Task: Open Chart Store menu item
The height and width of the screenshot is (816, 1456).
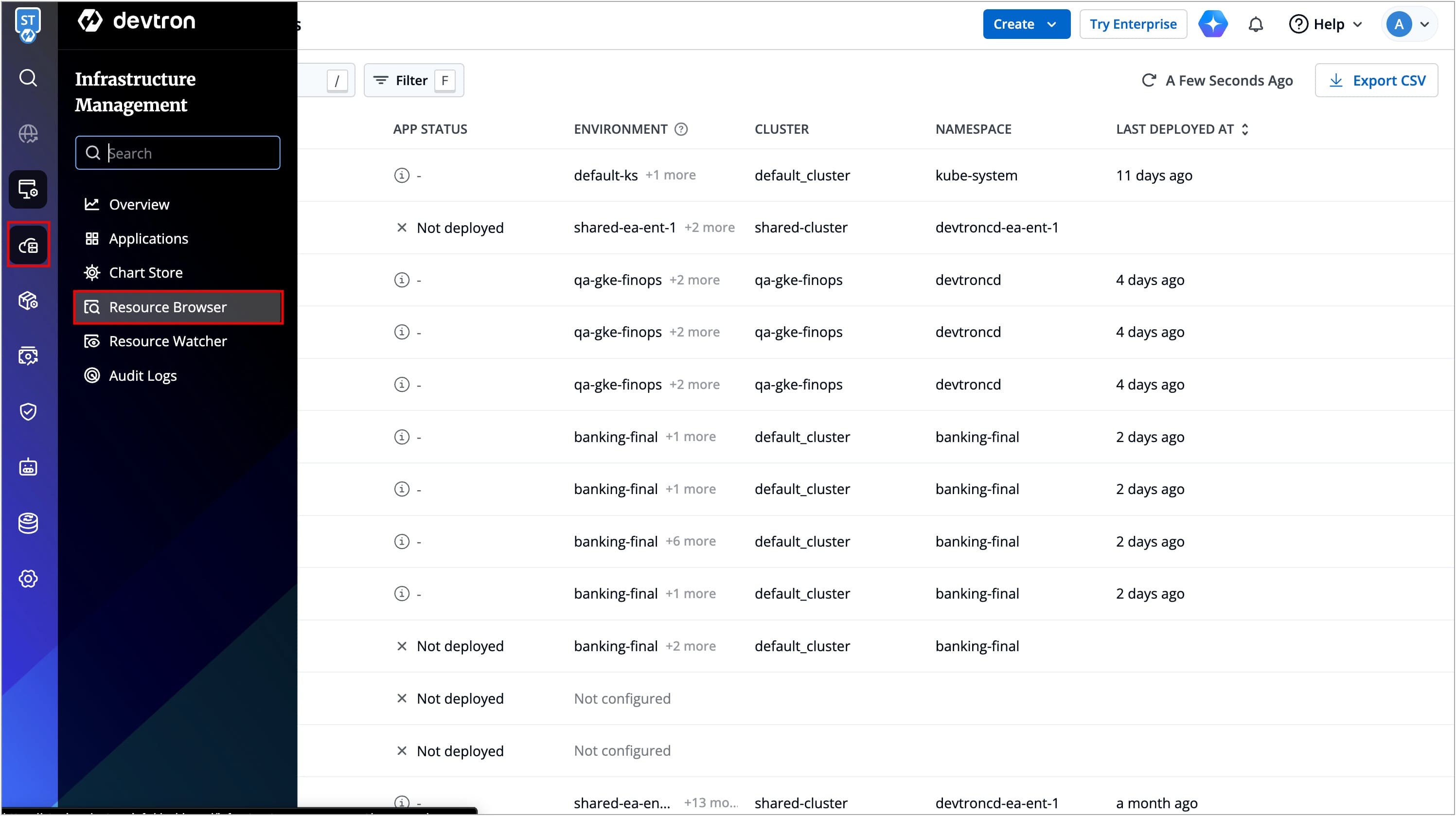Action: (x=145, y=273)
